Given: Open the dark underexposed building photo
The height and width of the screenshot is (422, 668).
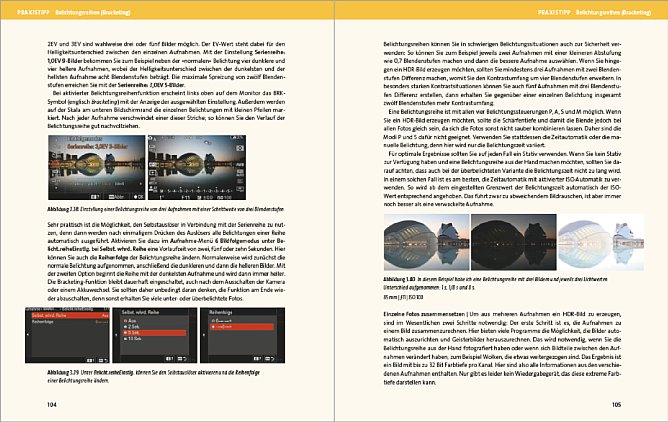Looking at the screenshot, I should coord(513,242).
